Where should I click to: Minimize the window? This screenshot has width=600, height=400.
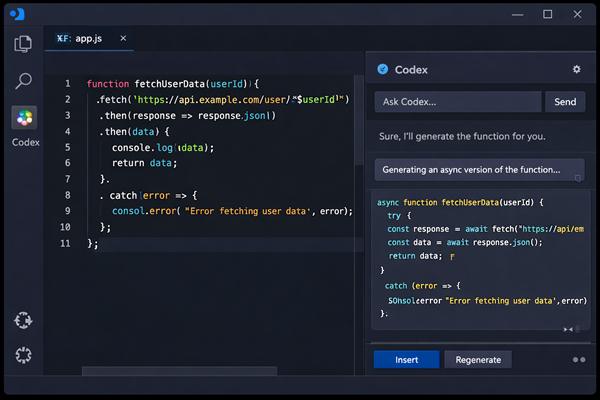517,15
